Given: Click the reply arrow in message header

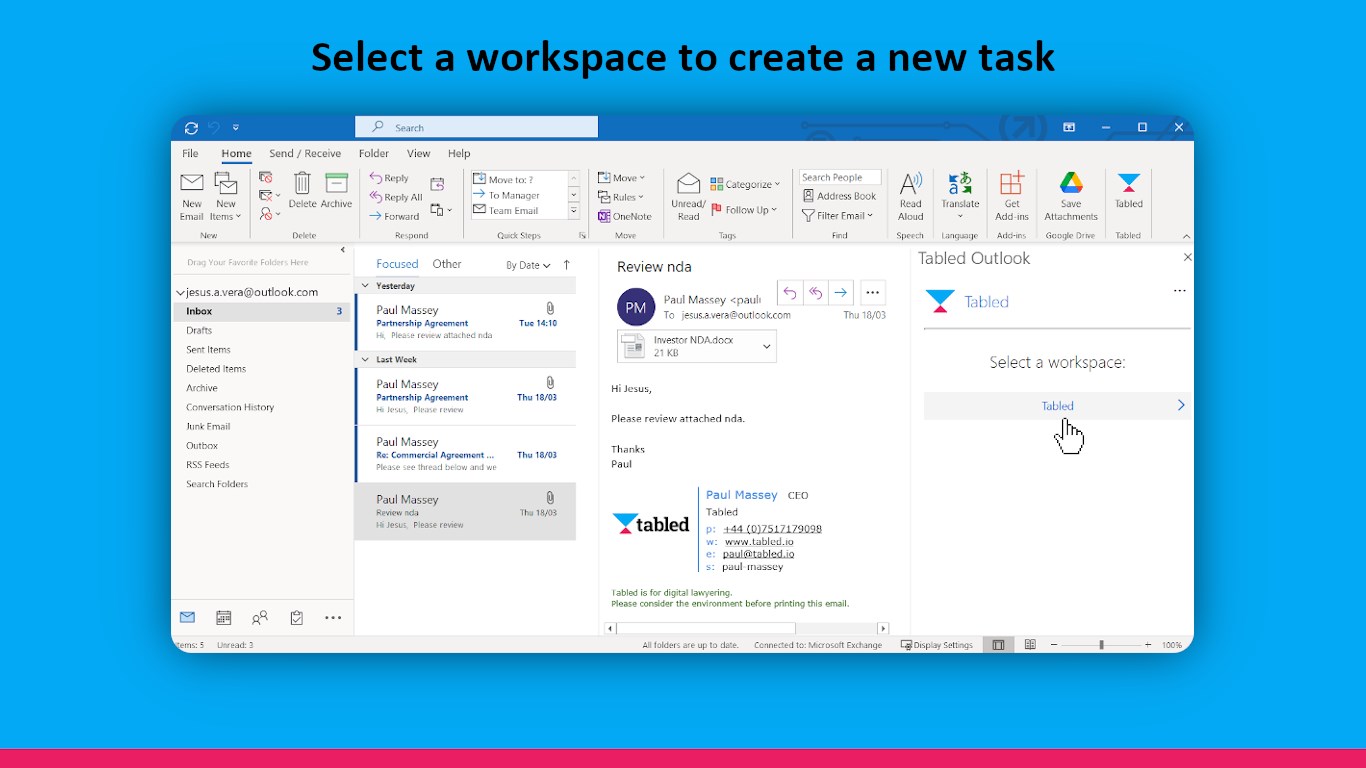Looking at the screenshot, I should [x=790, y=293].
